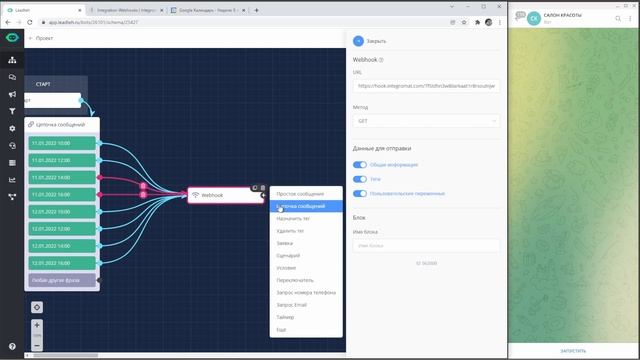Zoom out the canvas with minus button
The width and height of the screenshot is (640, 360).
coord(37,346)
